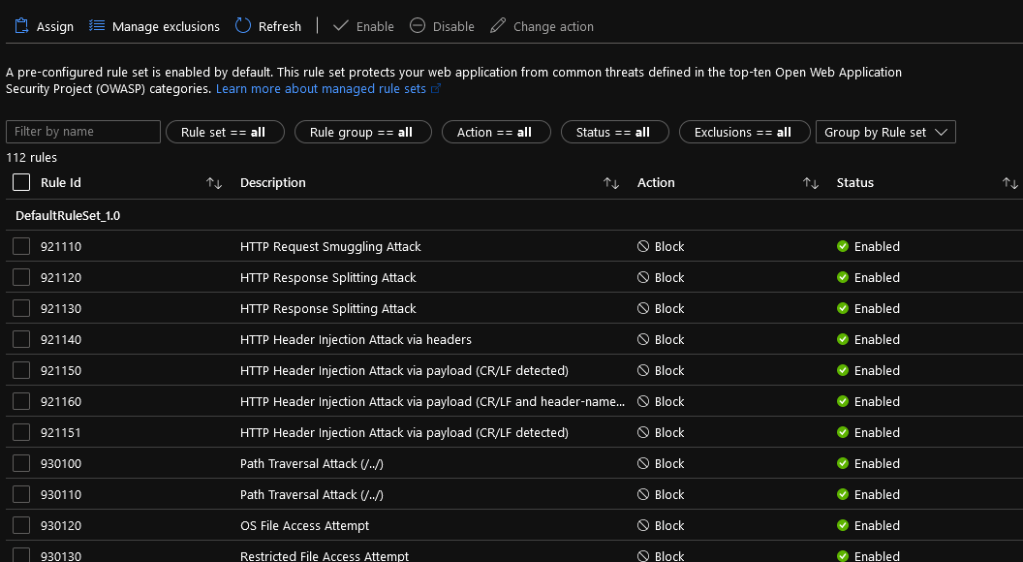
Task: Sort by Rule Id column arrows
Action: [x=214, y=183]
